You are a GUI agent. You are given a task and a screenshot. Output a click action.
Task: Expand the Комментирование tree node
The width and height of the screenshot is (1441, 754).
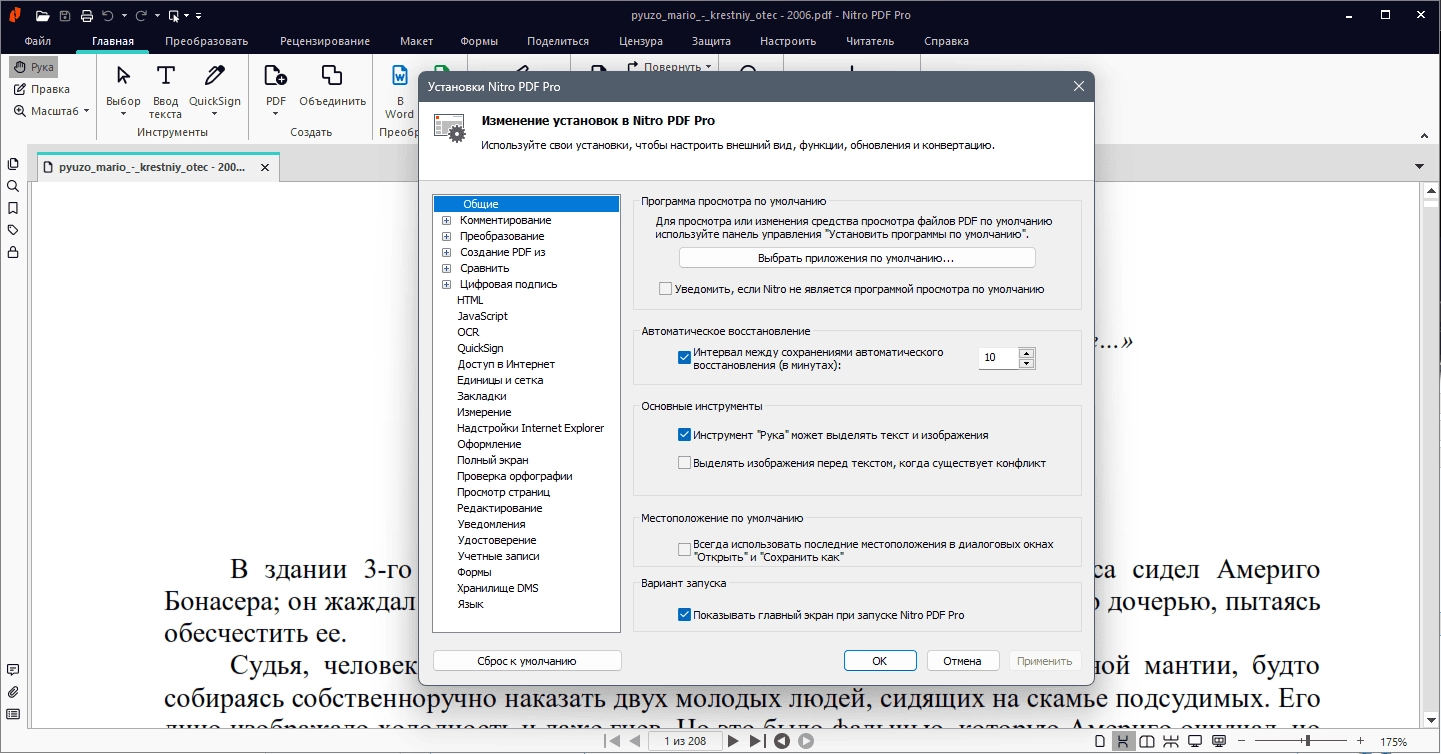[446, 220]
